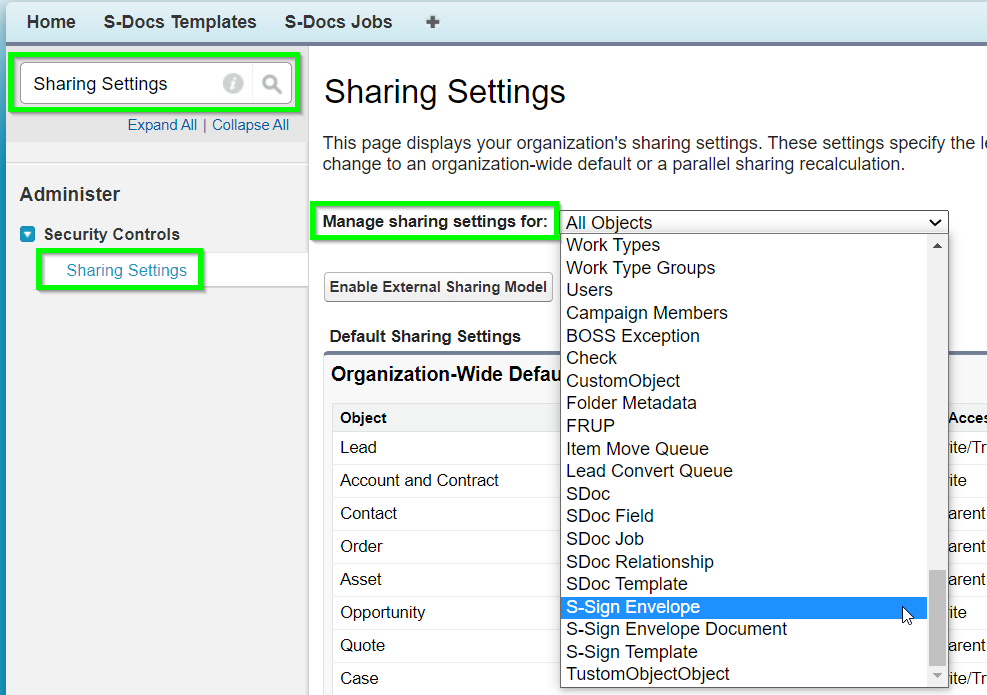Click the Contact row in the table

tap(448, 514)
